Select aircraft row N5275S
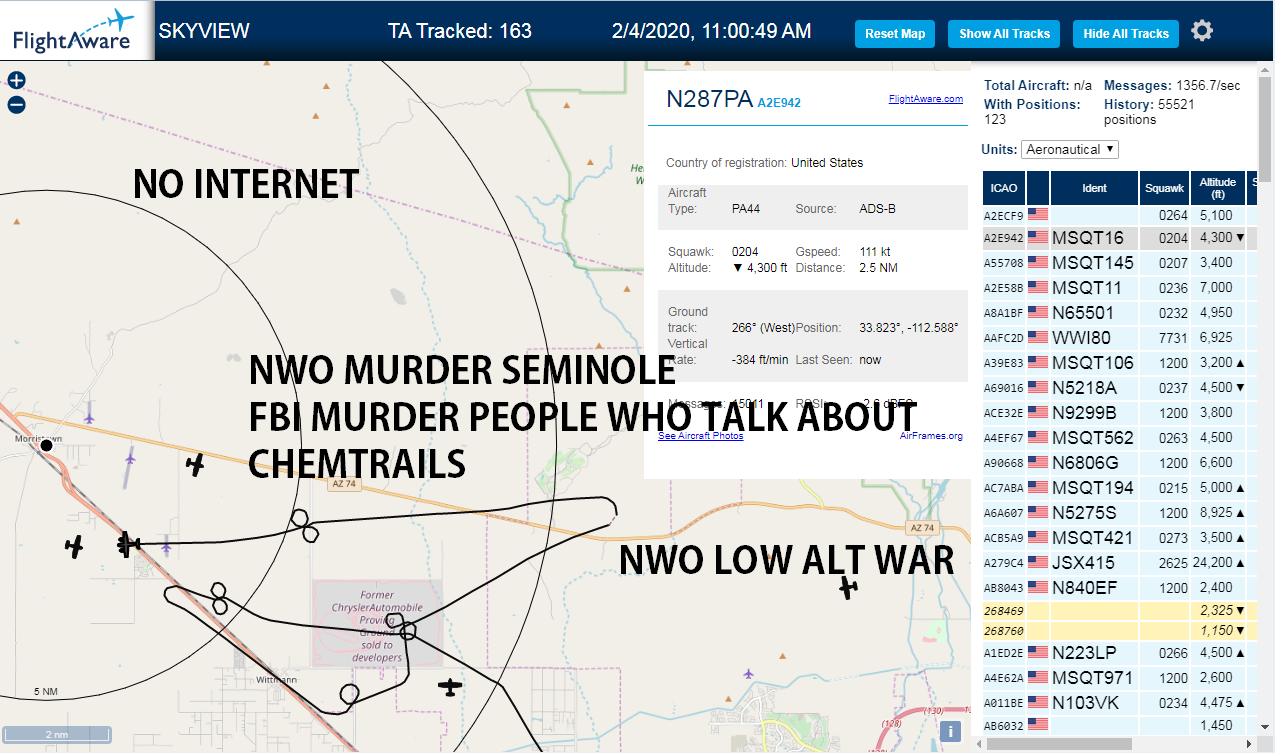The width and height of the screenshot is (1275, 753). [x=1120, y=513]
